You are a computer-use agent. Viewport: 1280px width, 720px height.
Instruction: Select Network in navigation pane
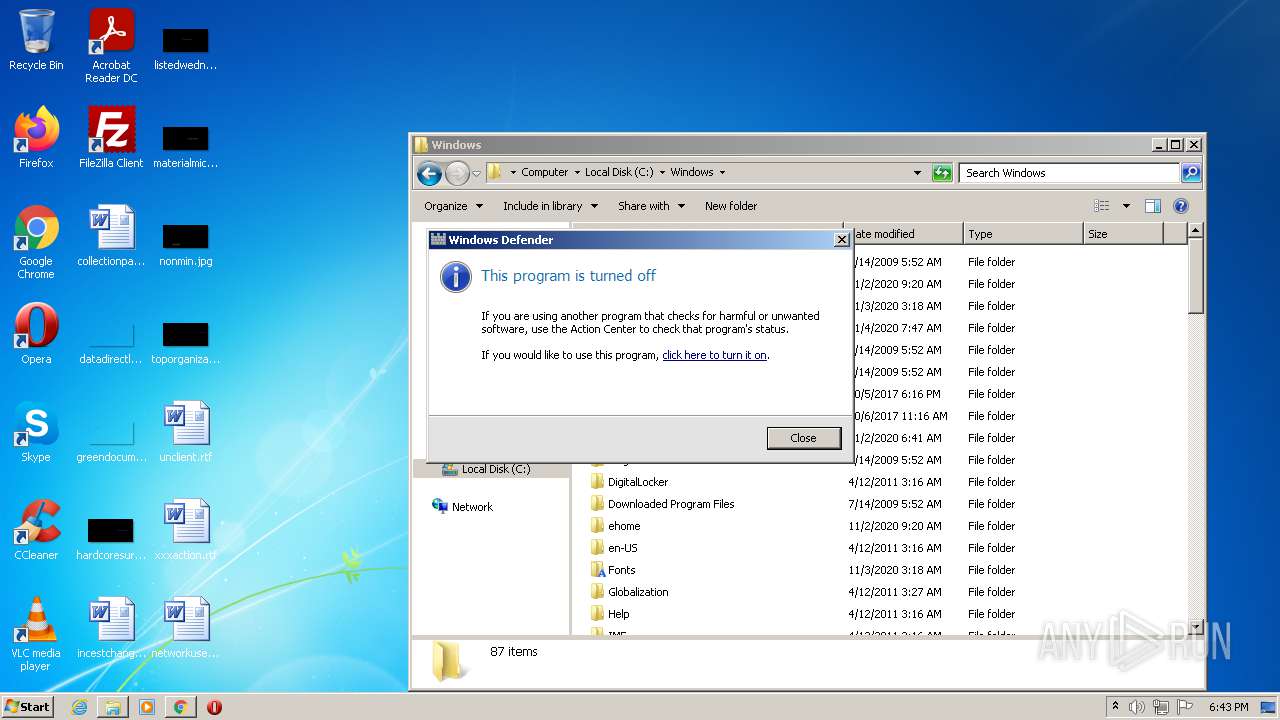tap(471, 507)
